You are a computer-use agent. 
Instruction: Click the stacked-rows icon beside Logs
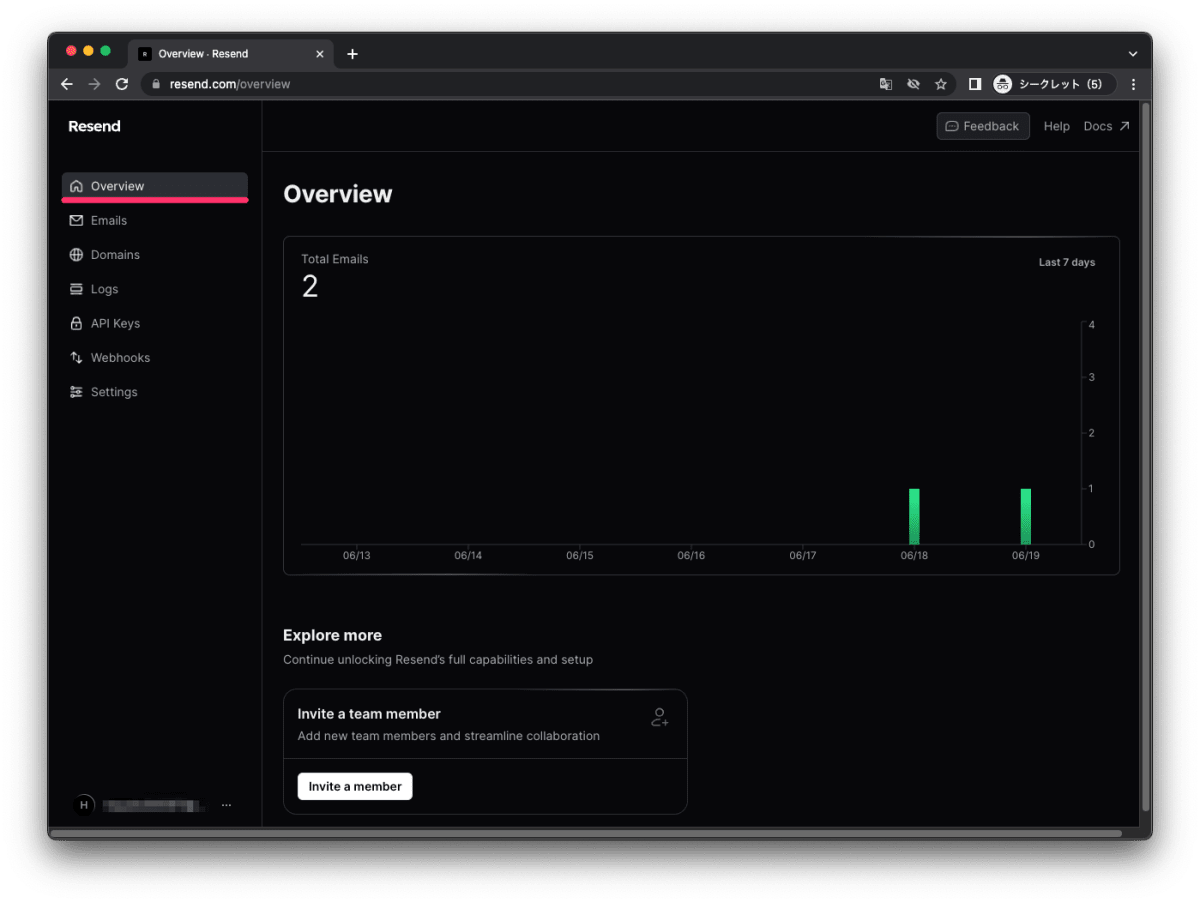(x=76, y=289)
